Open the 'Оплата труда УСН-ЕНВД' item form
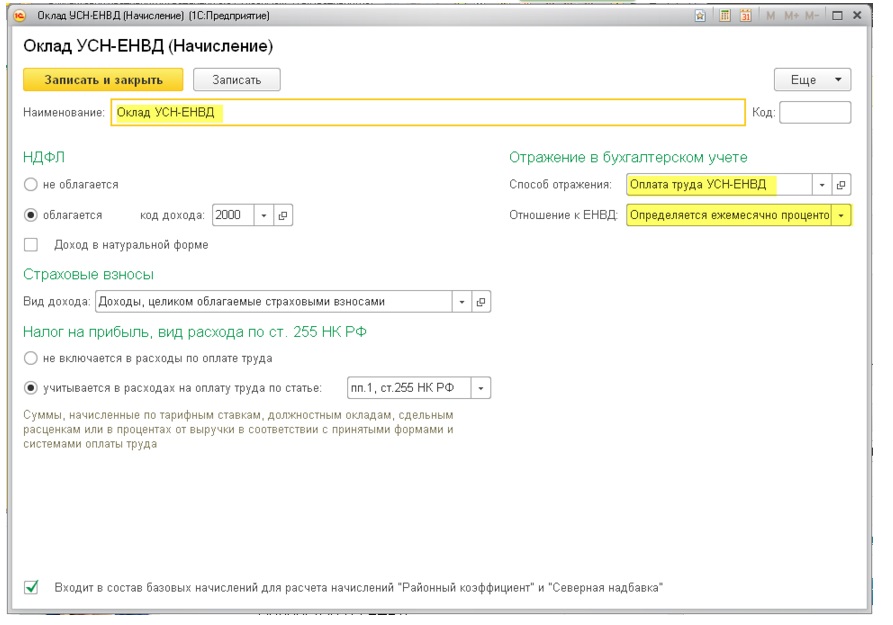This screenshot has width=893, height=625. coord(841,185)
